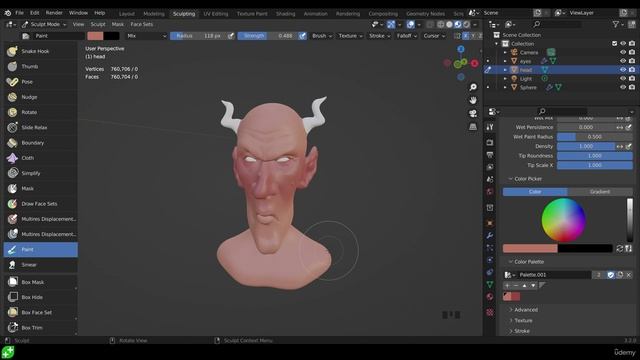Unlink the Palette.001 datablock
640x360 pixels.
point(629,275)
